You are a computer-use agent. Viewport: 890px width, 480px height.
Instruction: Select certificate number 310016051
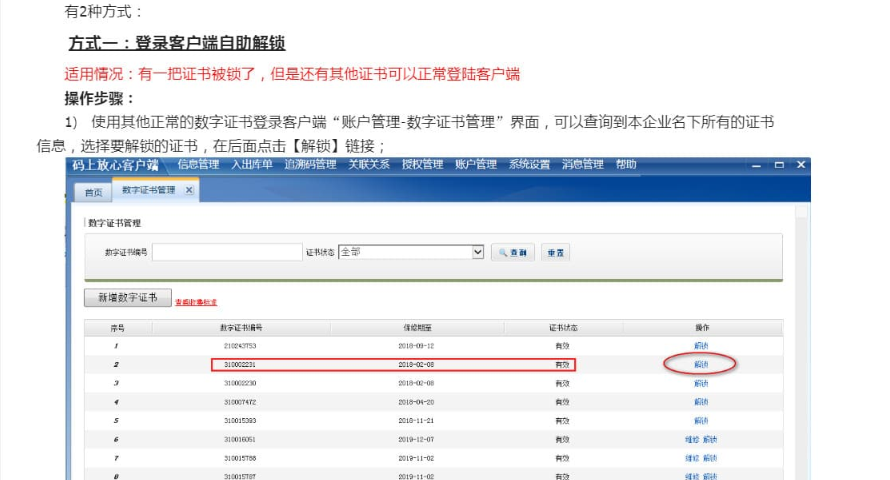(x=240, y=439)
